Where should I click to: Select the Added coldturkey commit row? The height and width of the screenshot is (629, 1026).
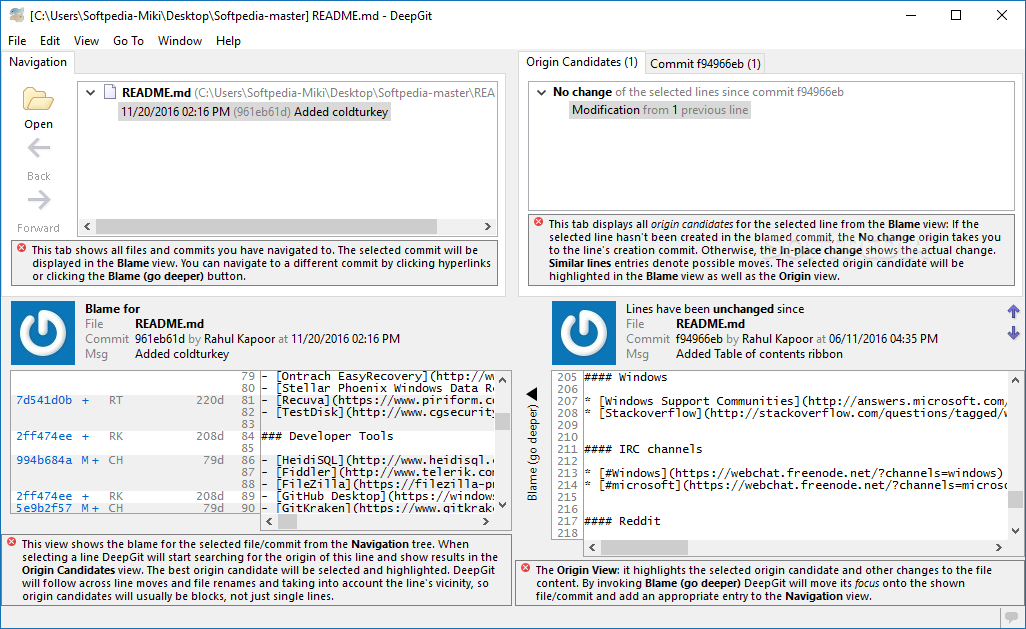255,112
